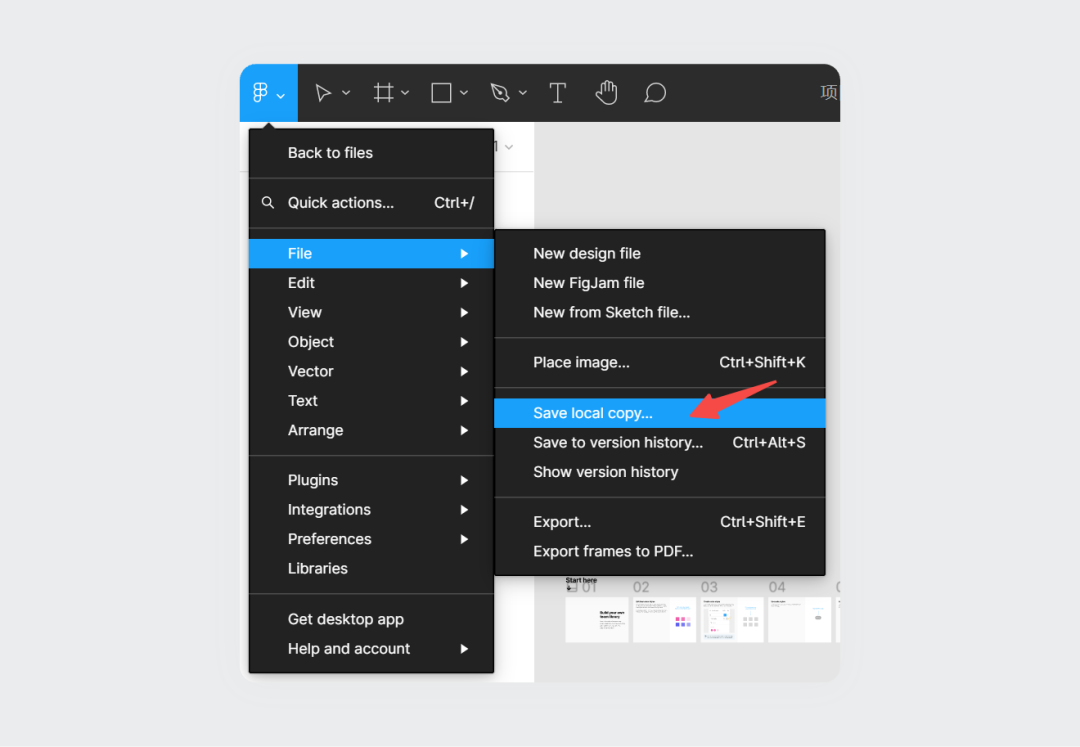1080x747 pixels.
Task: Select the Comment tool
Action: pos(655,93)
